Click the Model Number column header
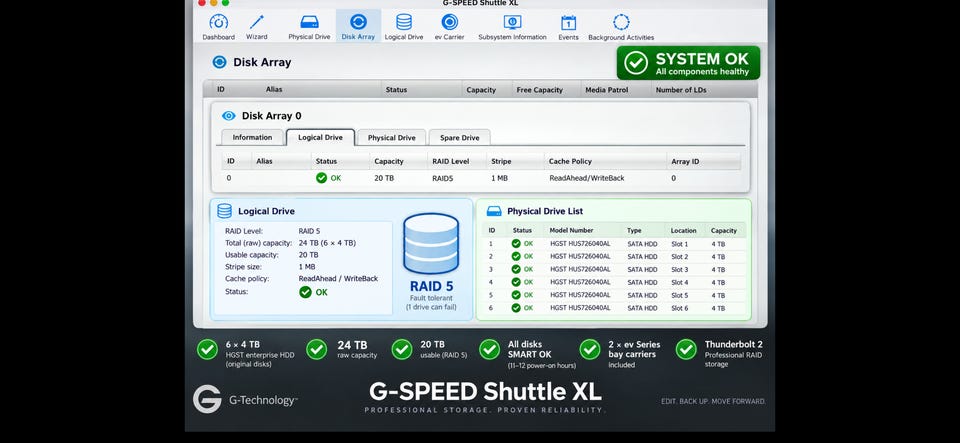The height and width of the screenshot is (443, 960). 571,231
